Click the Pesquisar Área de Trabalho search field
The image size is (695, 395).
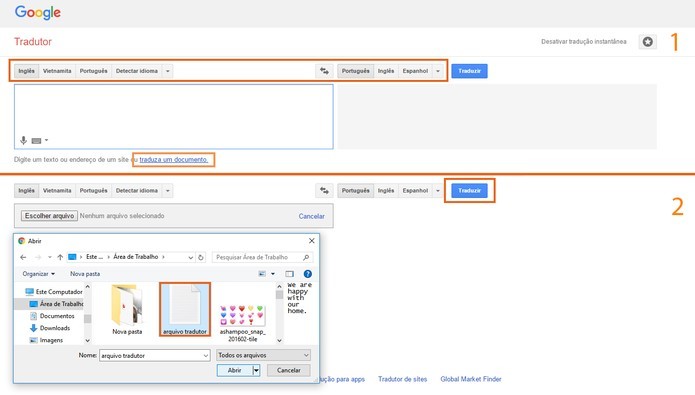click(x=262, y=257)
